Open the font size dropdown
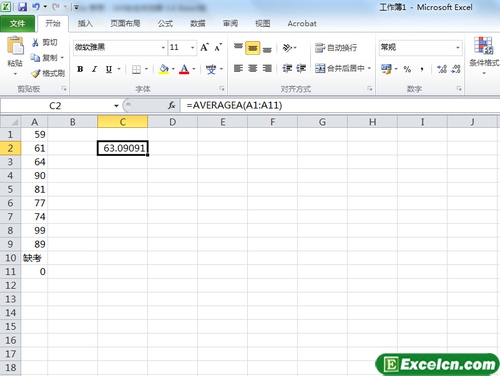 point(192,47)
